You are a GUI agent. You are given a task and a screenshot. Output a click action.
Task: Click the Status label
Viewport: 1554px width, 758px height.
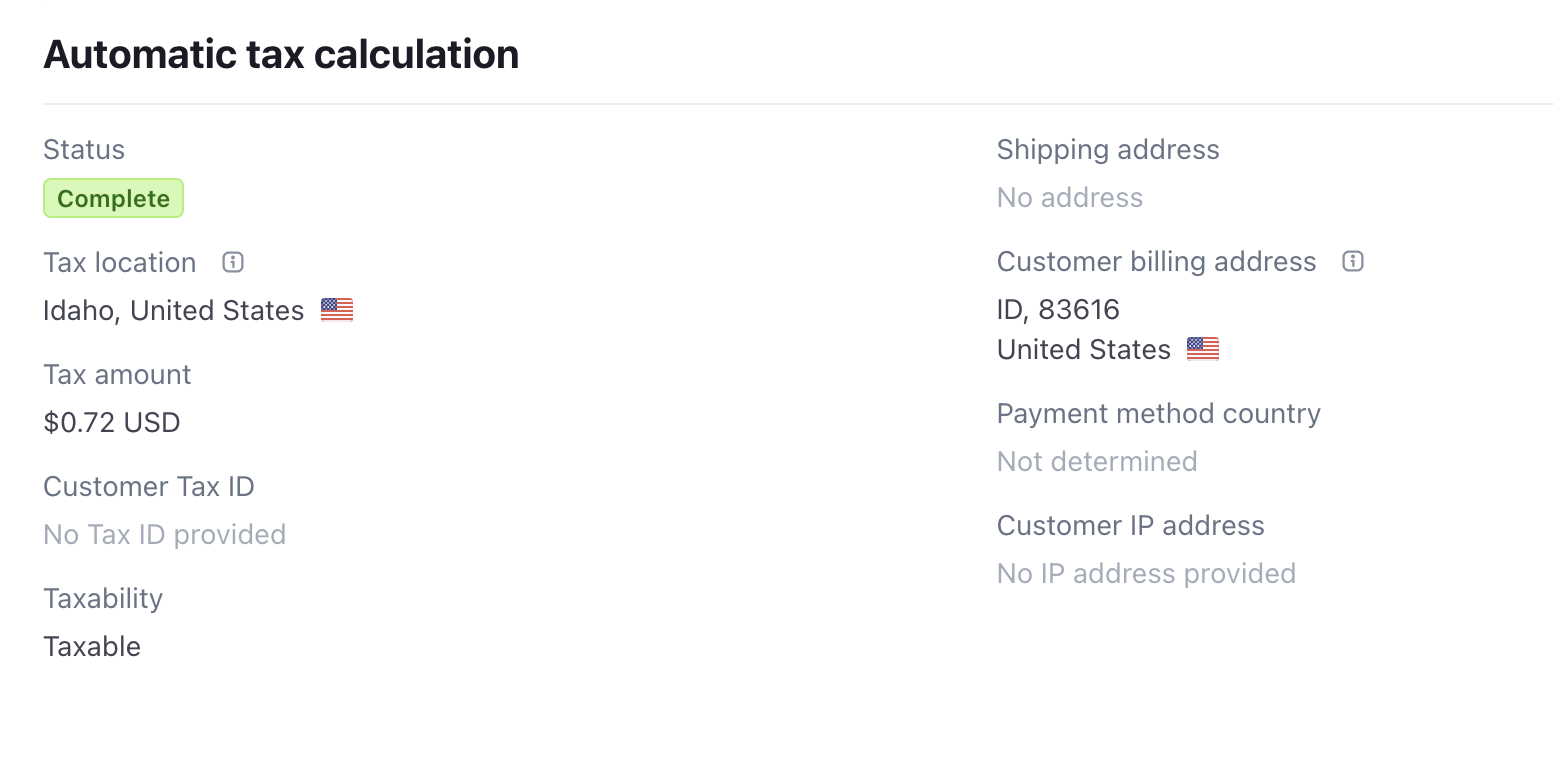pyautogui.click(x=84, y=150)
